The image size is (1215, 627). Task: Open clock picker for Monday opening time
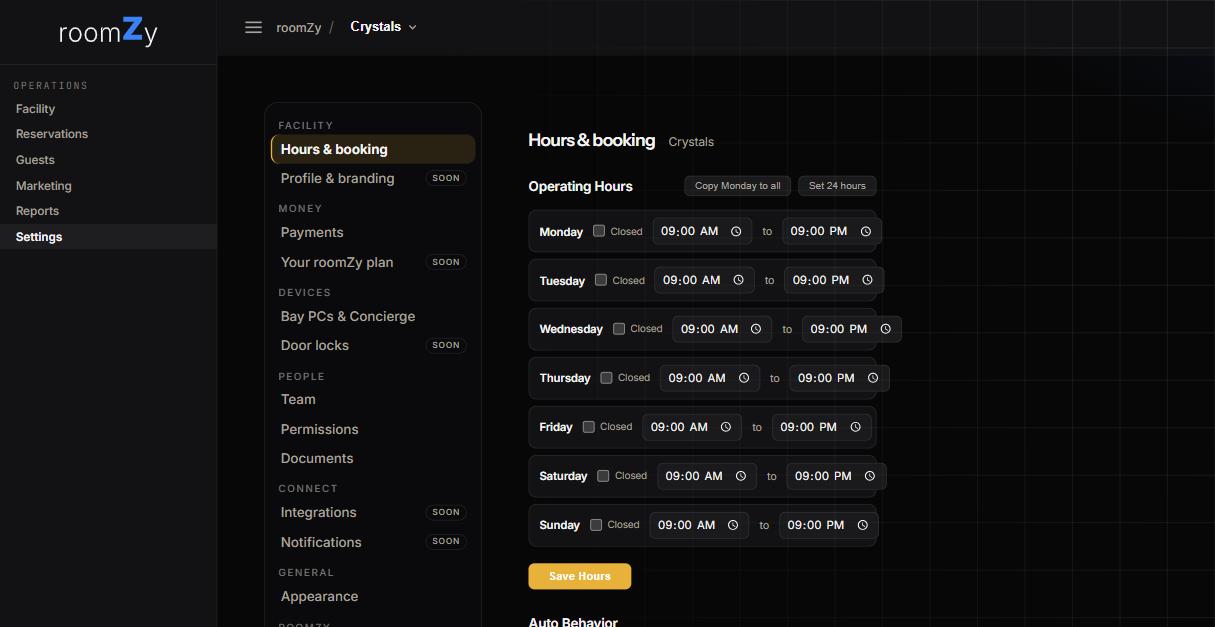(x=736, y=231)
